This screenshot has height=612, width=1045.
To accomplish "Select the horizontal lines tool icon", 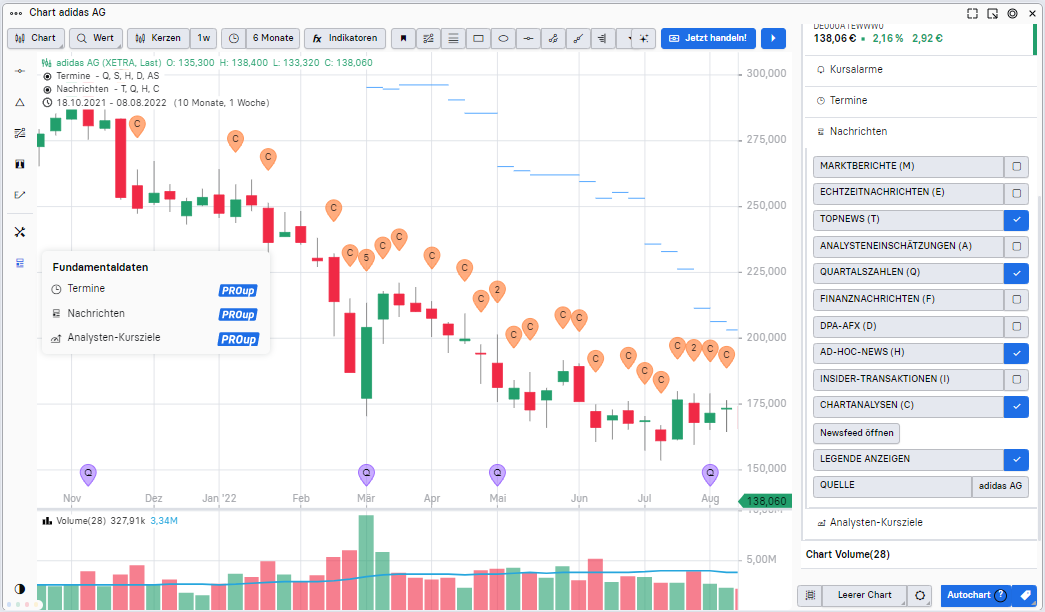I will 453,39.
